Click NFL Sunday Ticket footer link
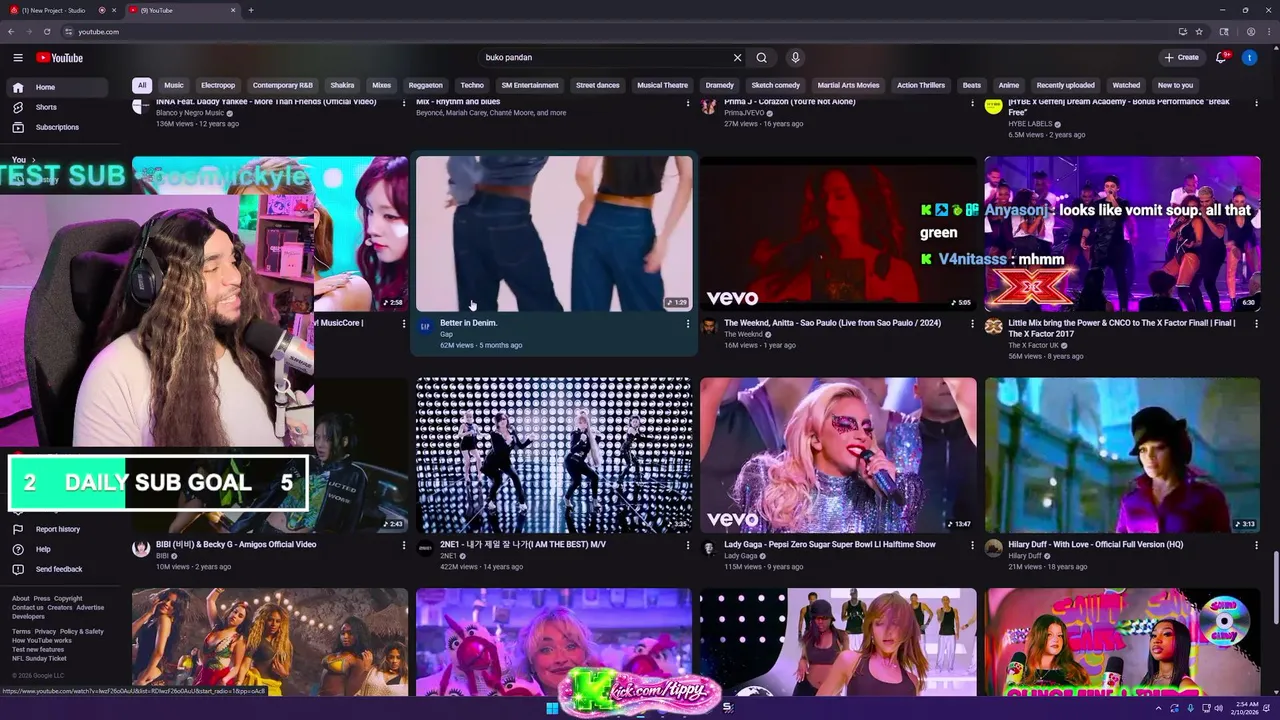The image size is (1280, 720). [39, 659]
